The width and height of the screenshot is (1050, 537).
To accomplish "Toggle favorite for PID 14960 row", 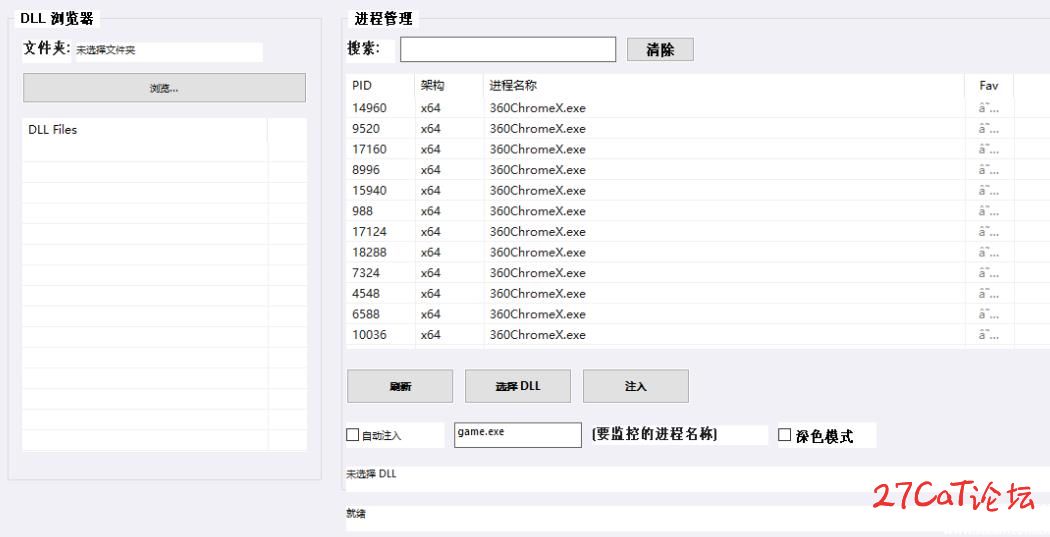I will (989, 108).
